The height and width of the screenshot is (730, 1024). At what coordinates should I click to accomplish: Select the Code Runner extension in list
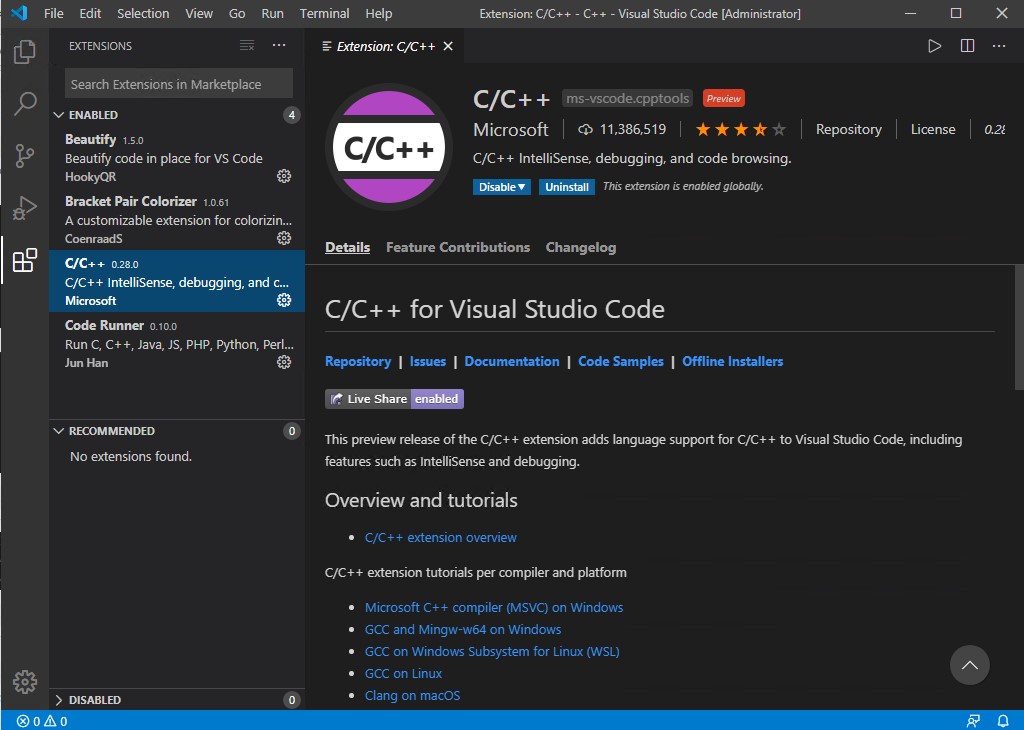click(x=176, y=343)
